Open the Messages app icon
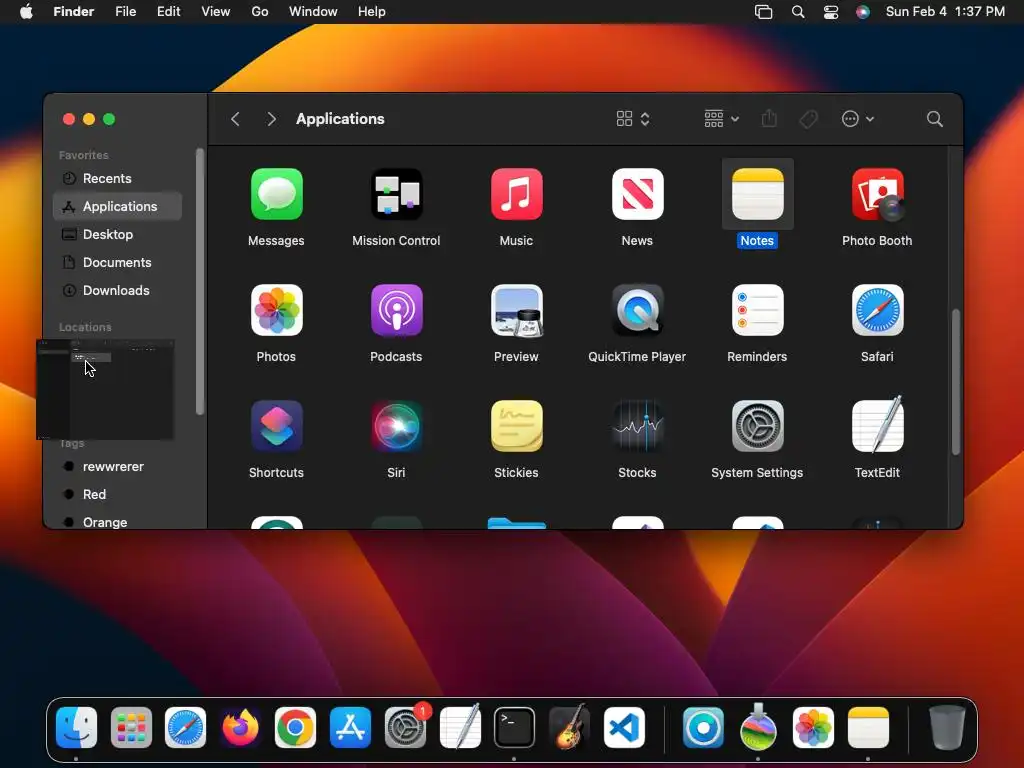 pos(276,194)
